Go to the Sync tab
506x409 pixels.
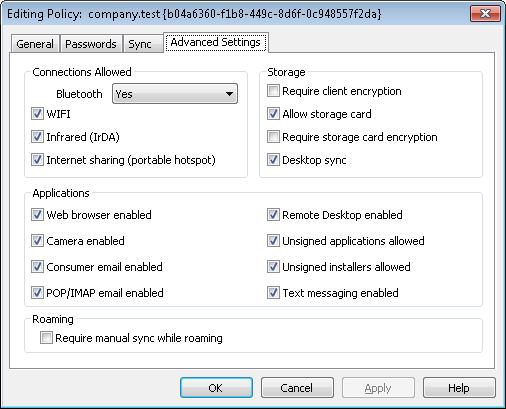click(140, 44)
